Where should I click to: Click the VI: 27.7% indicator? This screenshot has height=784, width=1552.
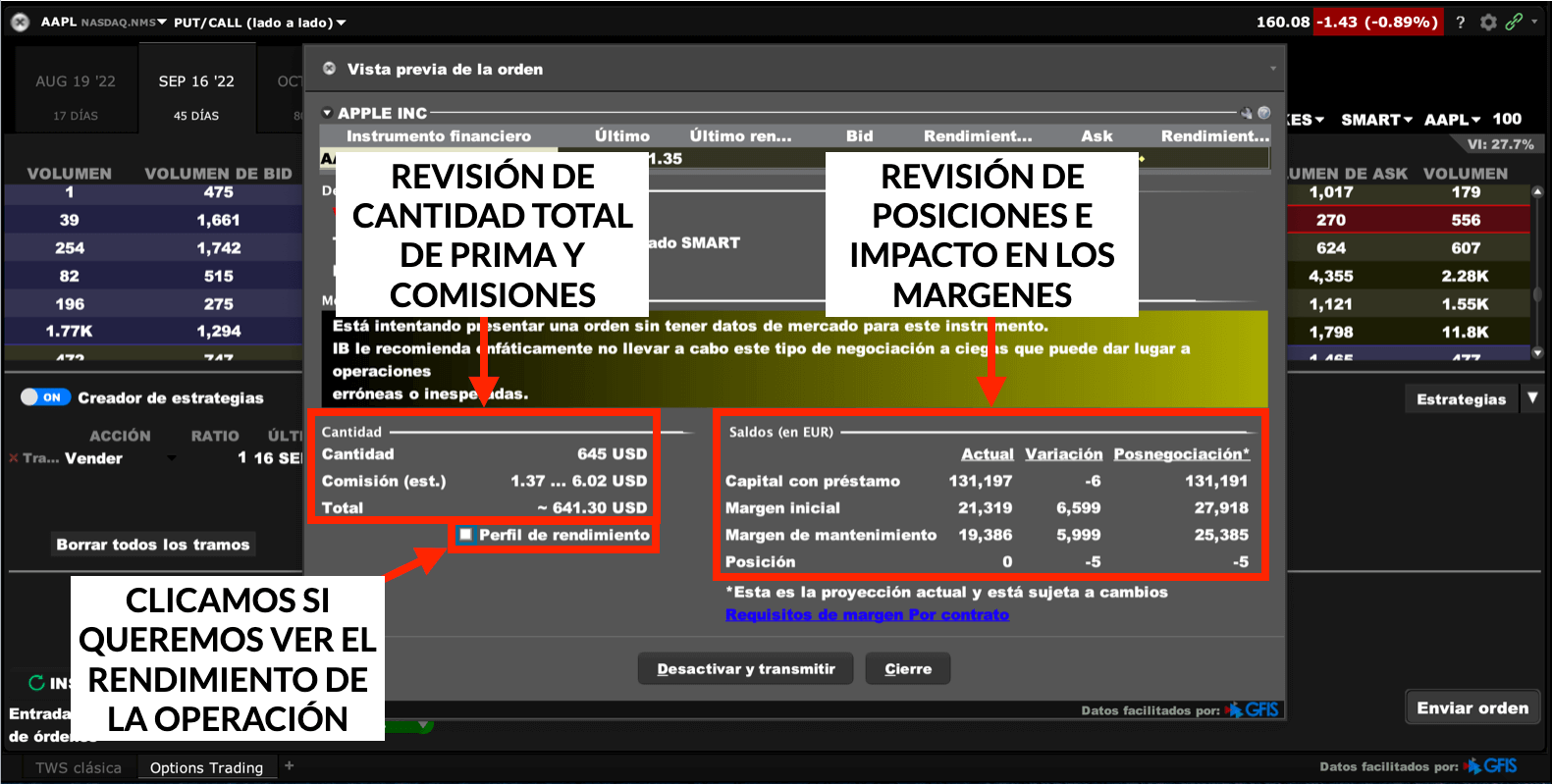pos(1500,144)
